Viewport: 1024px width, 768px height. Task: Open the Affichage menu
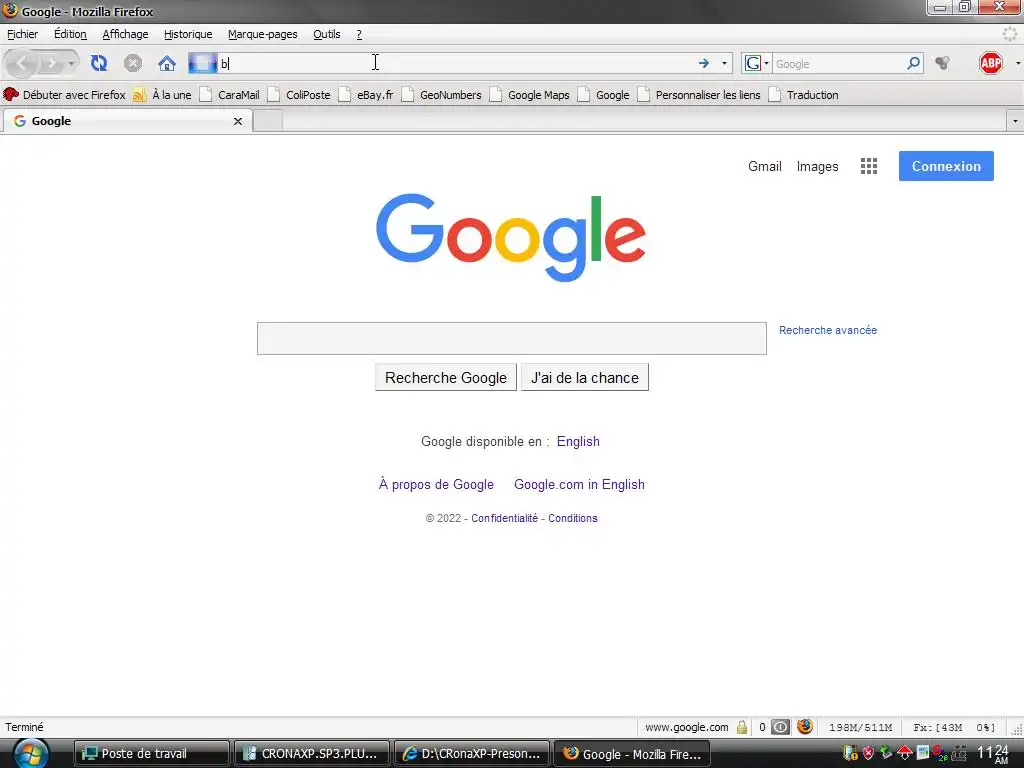coord(125,34)
